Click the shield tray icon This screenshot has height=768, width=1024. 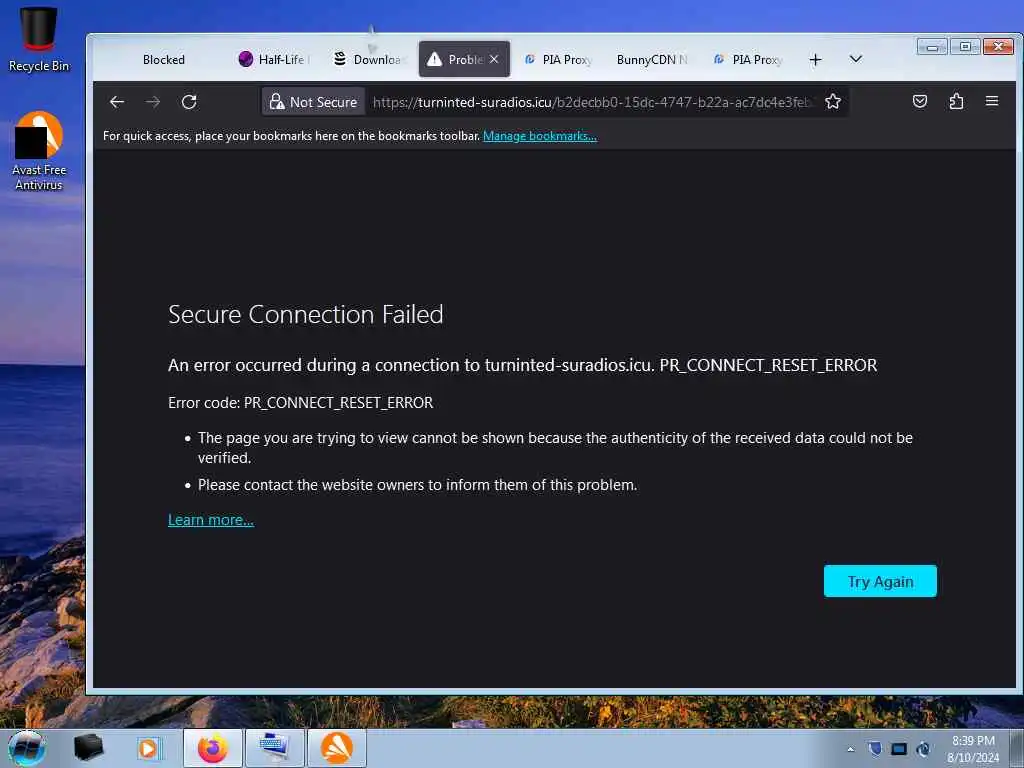click(875, 748)
